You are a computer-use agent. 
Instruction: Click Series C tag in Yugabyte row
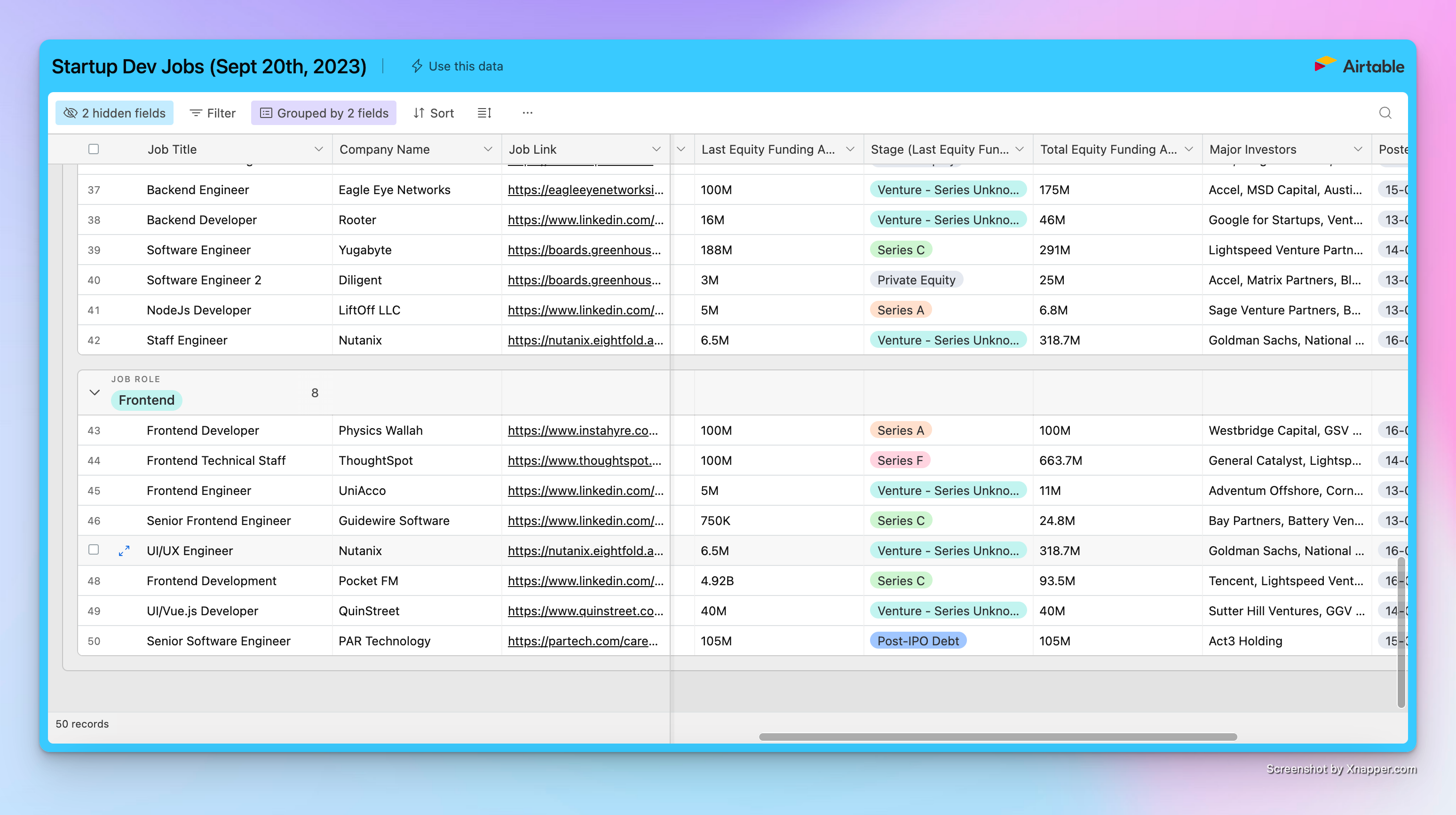point(901,250)
